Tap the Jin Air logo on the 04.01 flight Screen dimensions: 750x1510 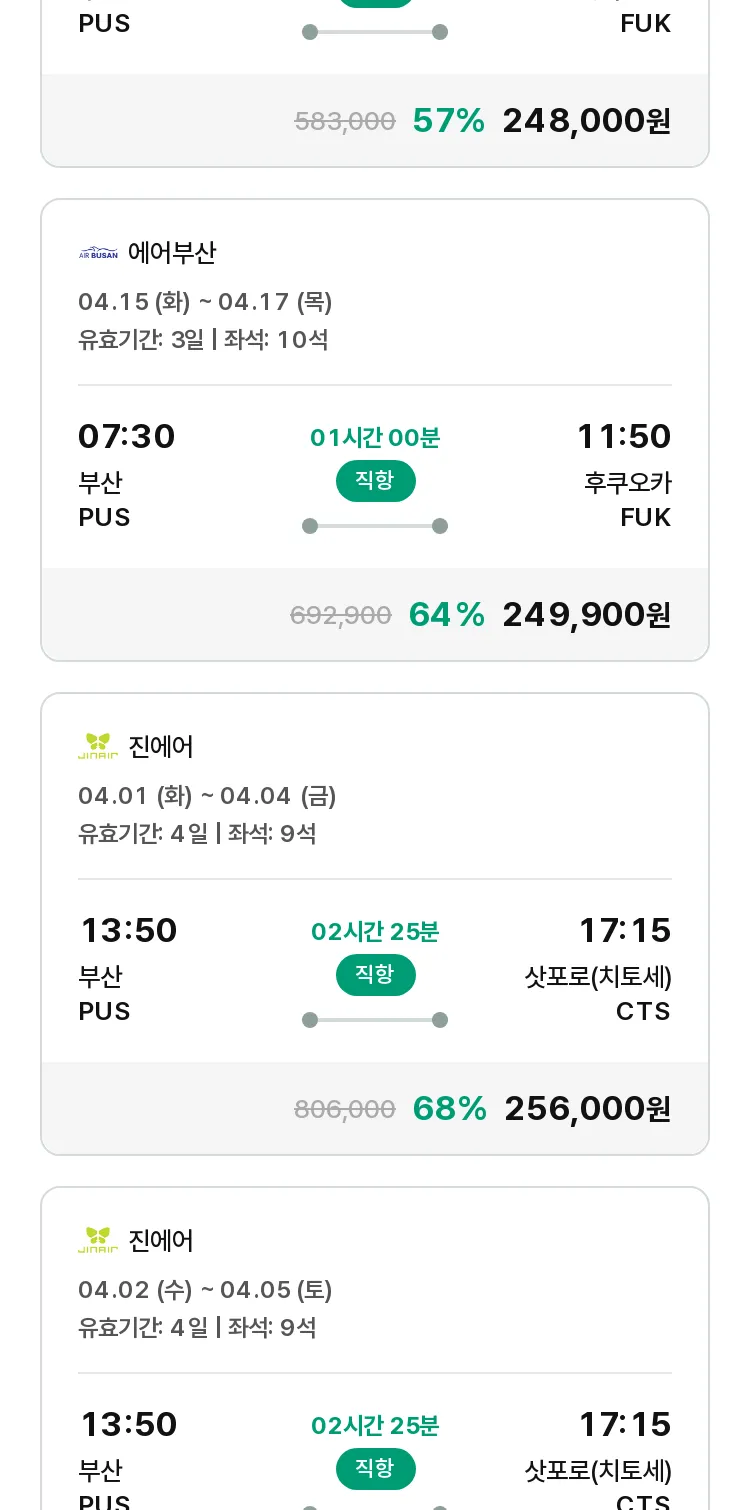coord(98,747)
